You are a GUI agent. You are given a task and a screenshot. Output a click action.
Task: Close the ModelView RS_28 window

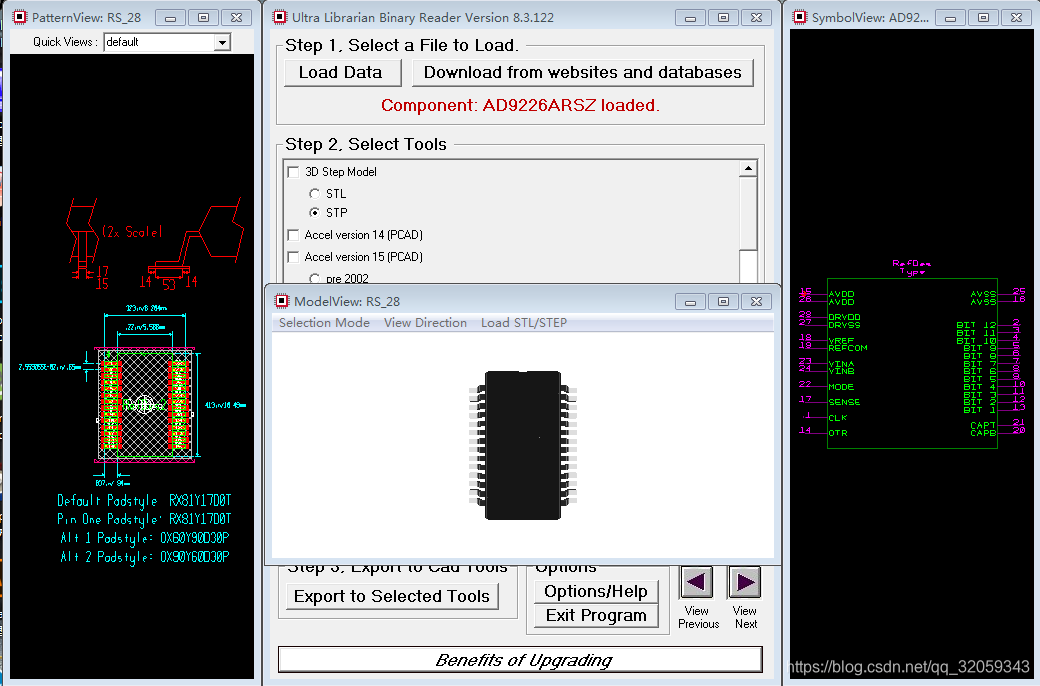(x=756, y=302)
